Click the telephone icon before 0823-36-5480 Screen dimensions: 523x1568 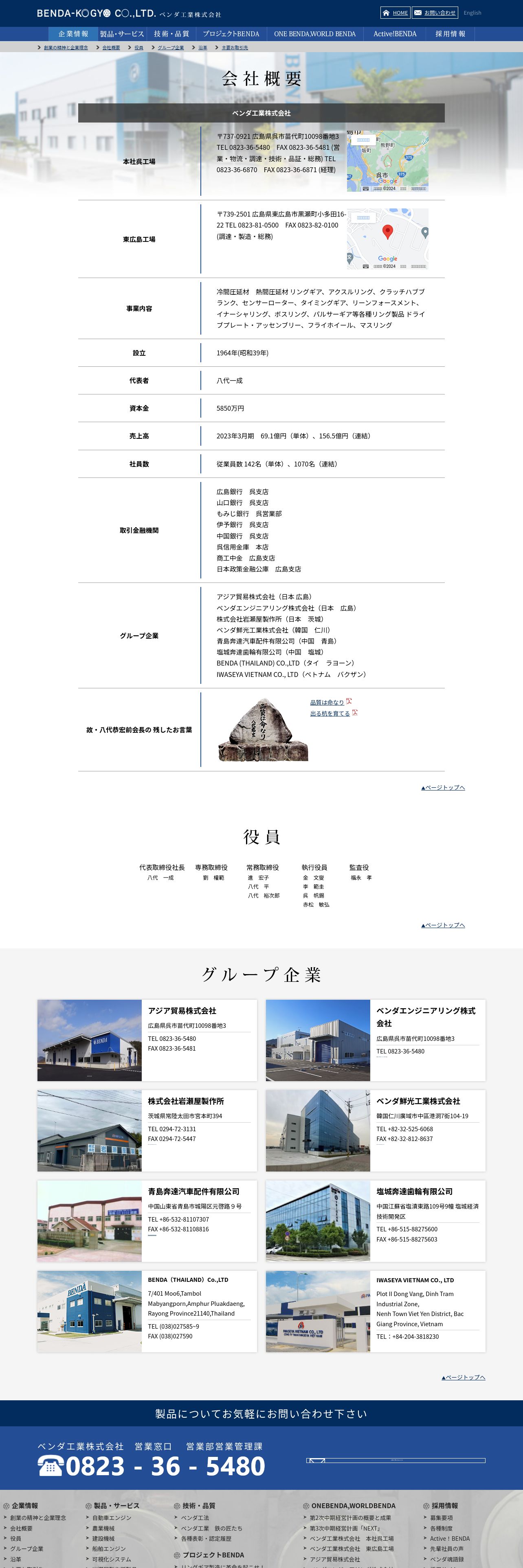[x=51, y=1466]
